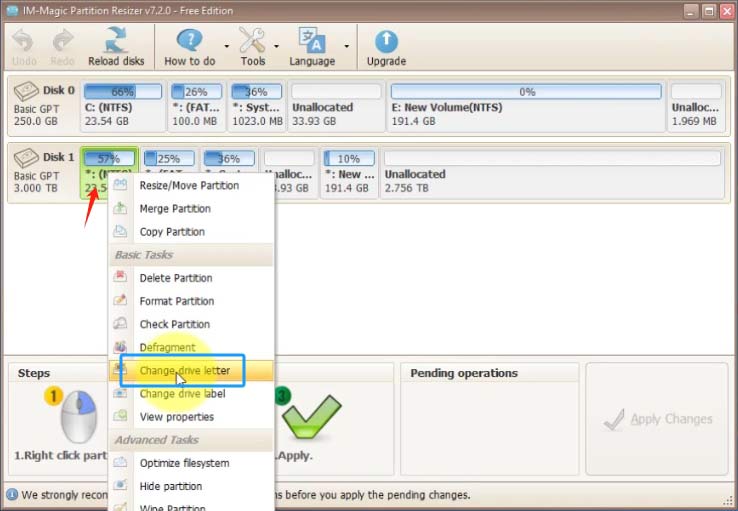Click the Upgrade arrow icon
The width and height of the screenshot is (738, 511).
(x=386, y=41)
